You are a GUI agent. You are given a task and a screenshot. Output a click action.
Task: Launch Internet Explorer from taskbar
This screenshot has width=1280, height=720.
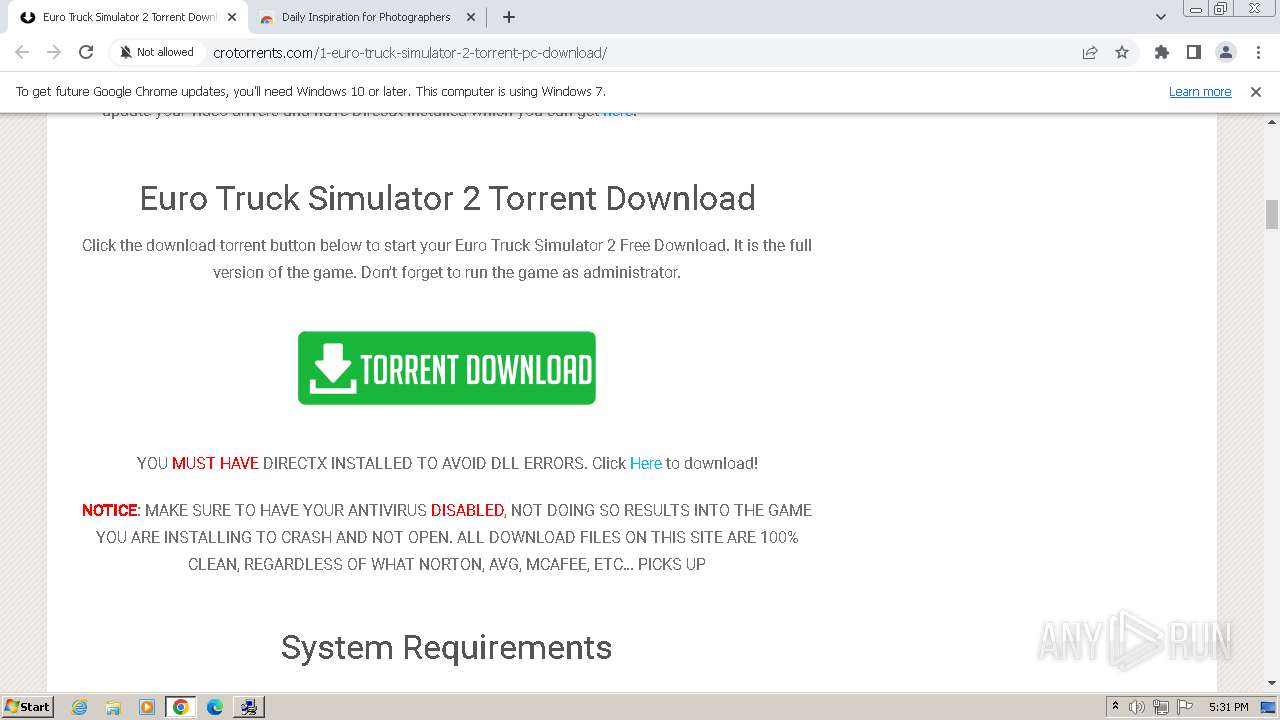coord(80,707)
